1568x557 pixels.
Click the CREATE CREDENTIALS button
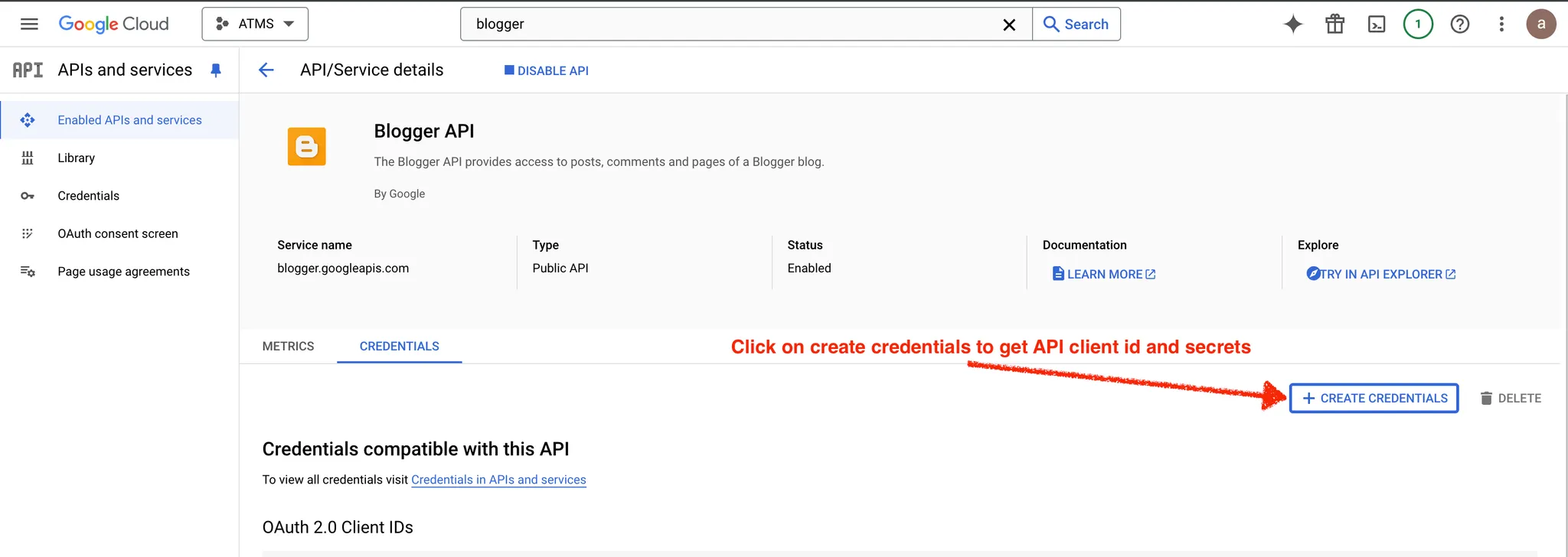1374,398
